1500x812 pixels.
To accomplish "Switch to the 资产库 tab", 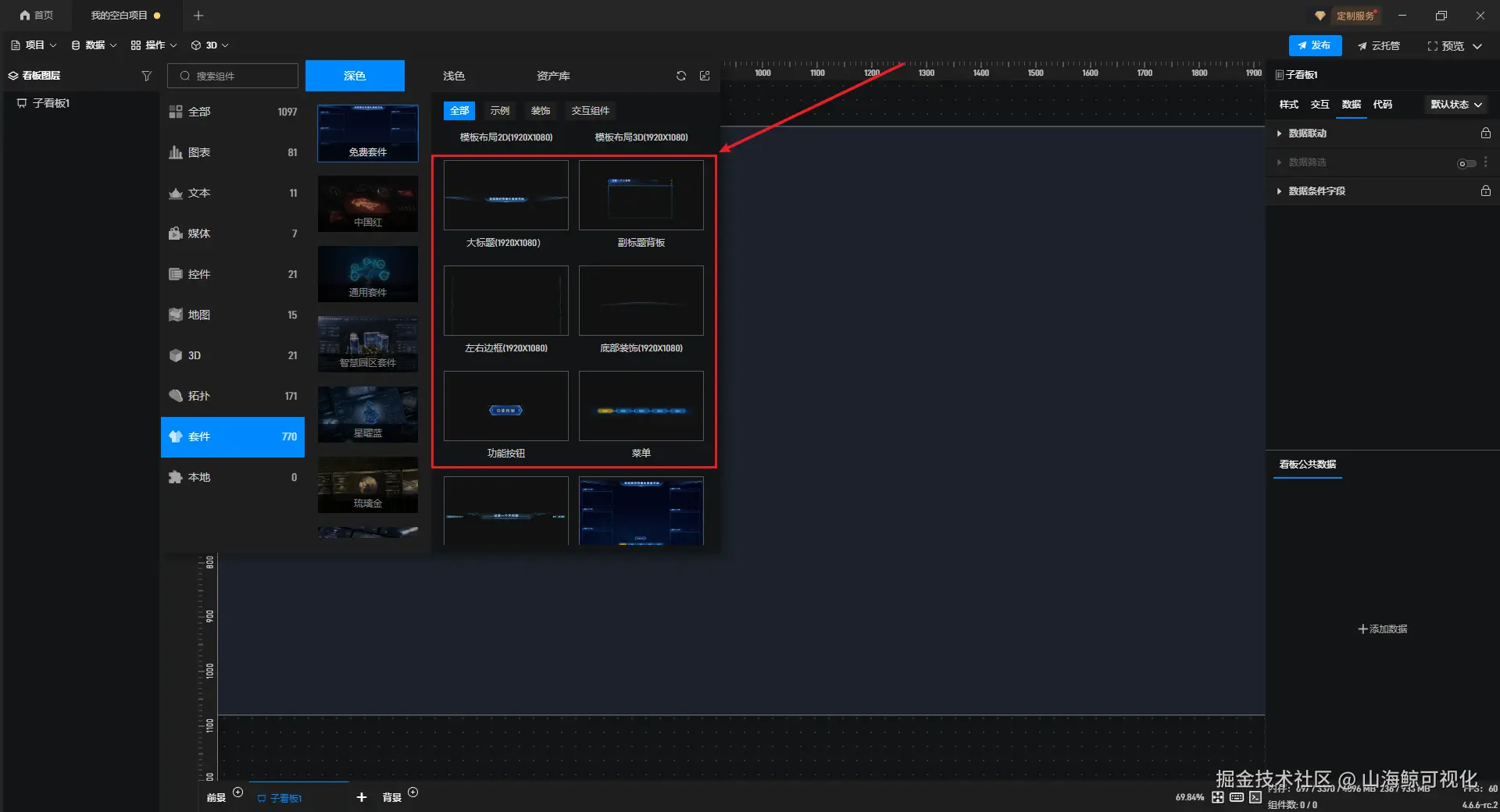I will (x=553, y=76).
